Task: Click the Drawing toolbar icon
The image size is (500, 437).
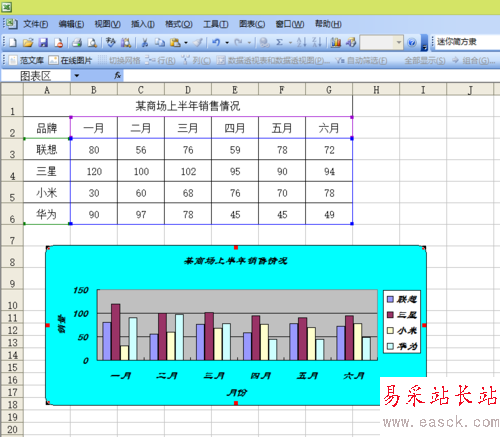Action: click(x=351, y=42)
